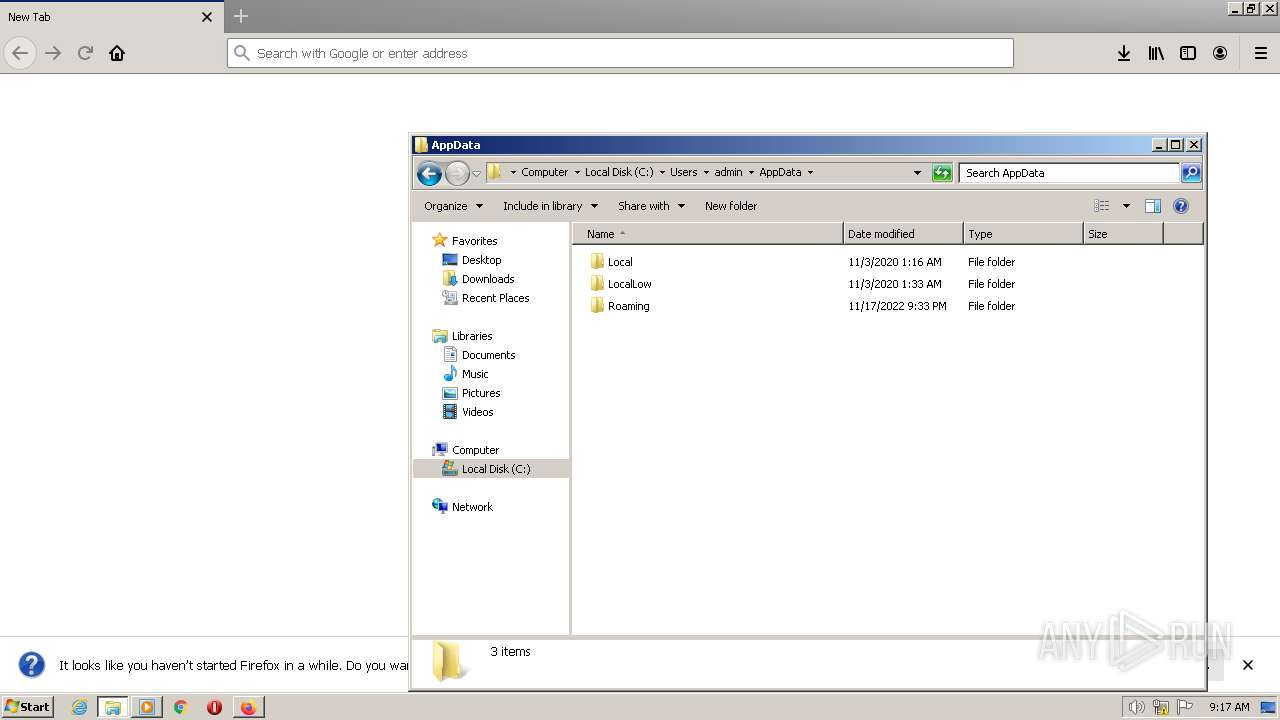Click Roaming date 11/17/2022 9:33 PM
This screenshot has height=720, width=1280.
point(897,306)
